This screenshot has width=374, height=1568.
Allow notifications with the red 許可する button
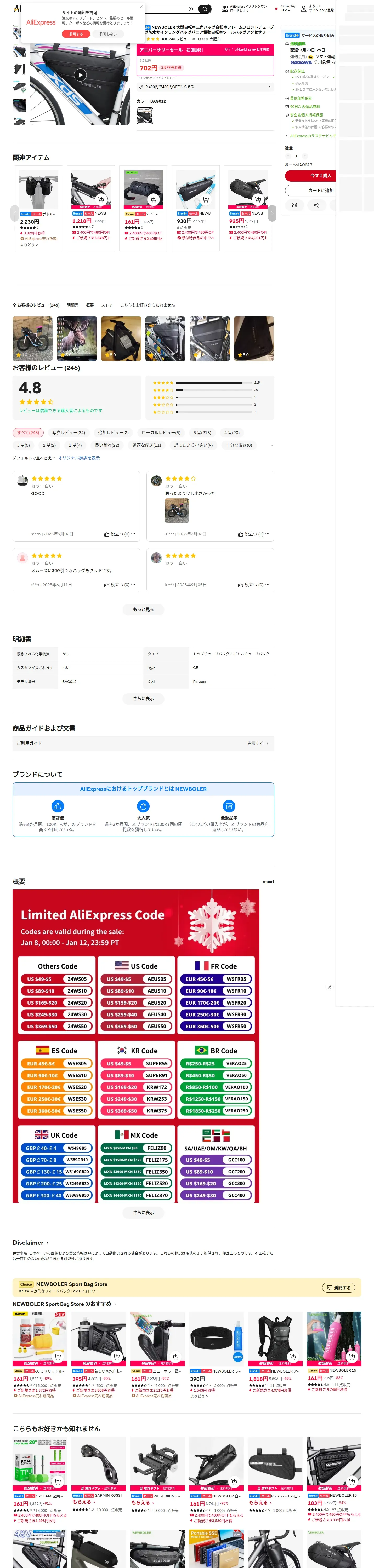pyautogui.click(x=76, y=34)
